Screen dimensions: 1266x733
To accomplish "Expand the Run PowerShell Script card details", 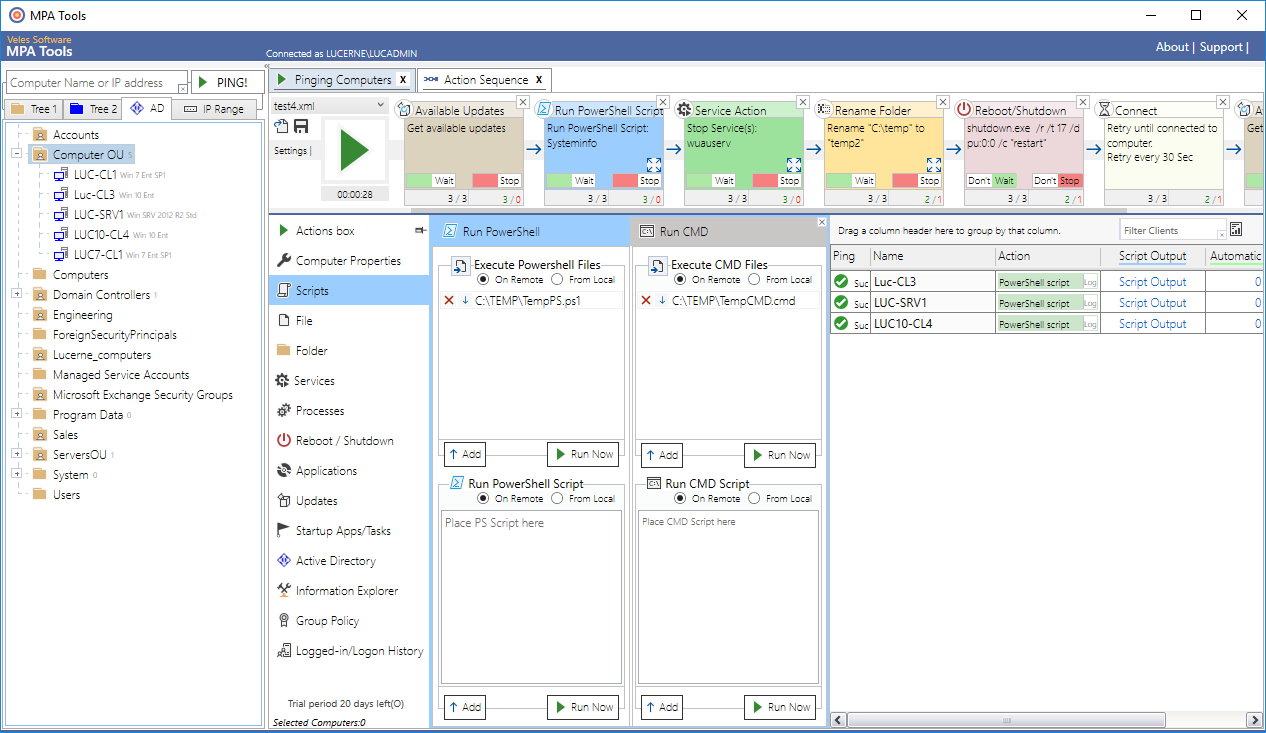I will [653, 165].
